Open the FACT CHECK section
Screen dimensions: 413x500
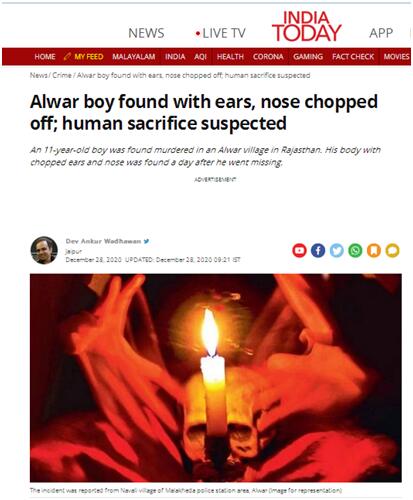pyautogui.click(x=353, y=57)
